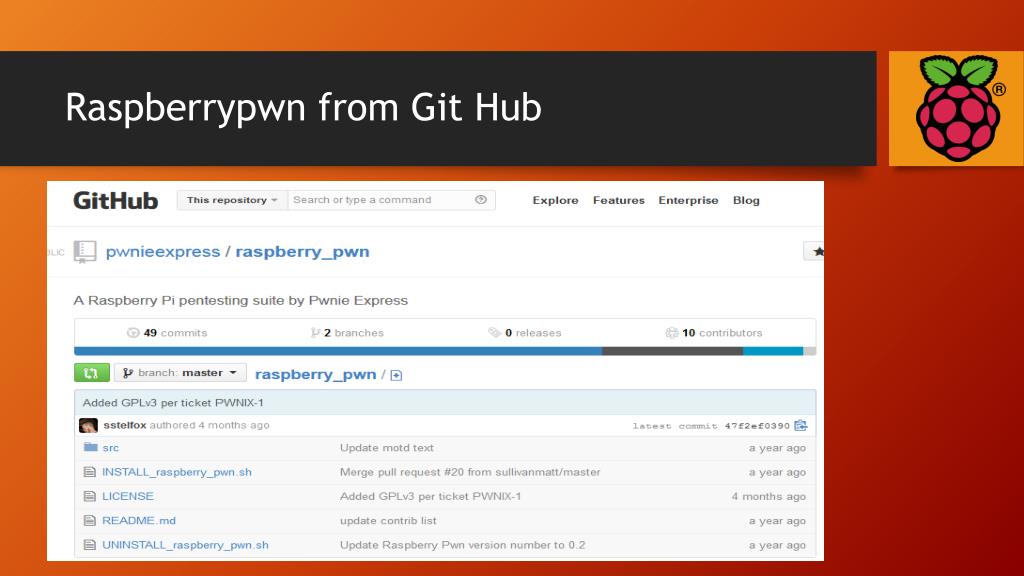This screenshot has width=1024, height=576.
Task: Open the Blog menu item
Action: tap(746, 200)
